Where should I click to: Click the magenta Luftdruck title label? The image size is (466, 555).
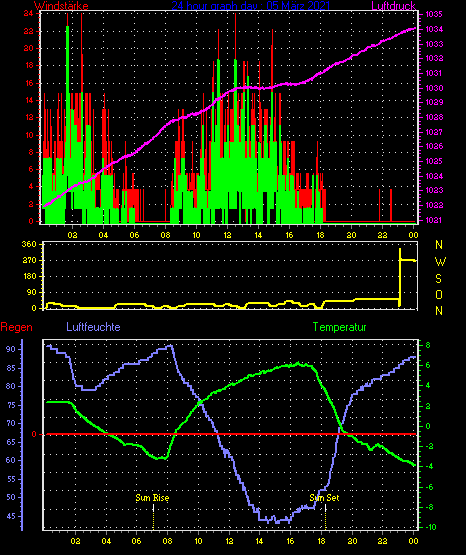(x=393, y=6)
